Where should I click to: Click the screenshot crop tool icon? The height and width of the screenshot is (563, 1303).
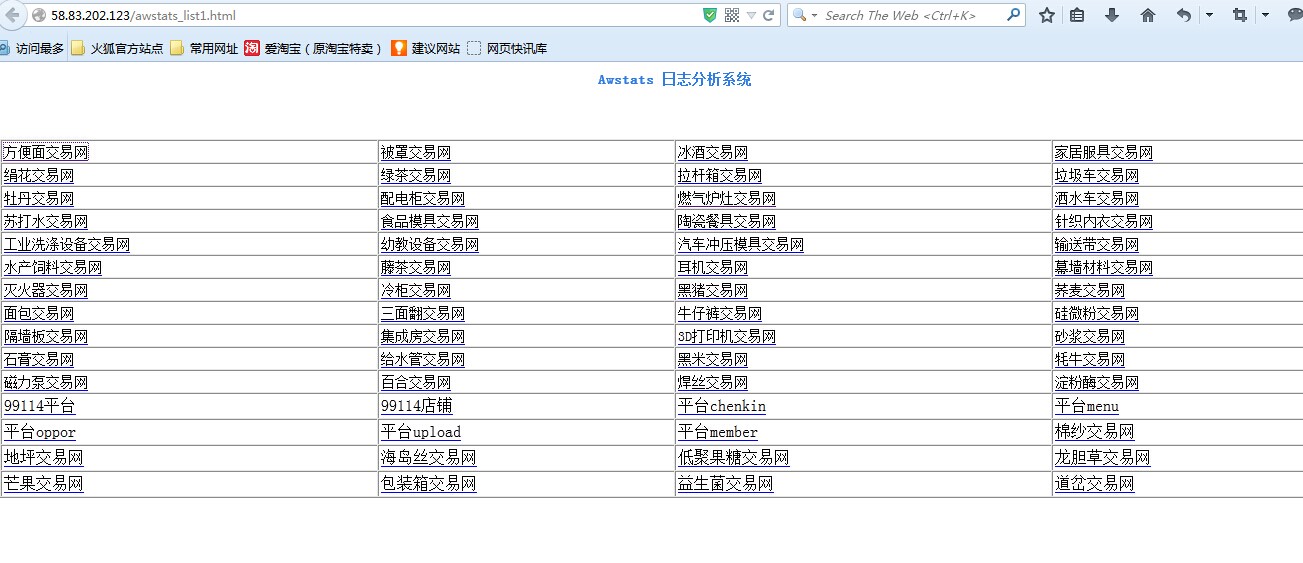pos(1240,15)
